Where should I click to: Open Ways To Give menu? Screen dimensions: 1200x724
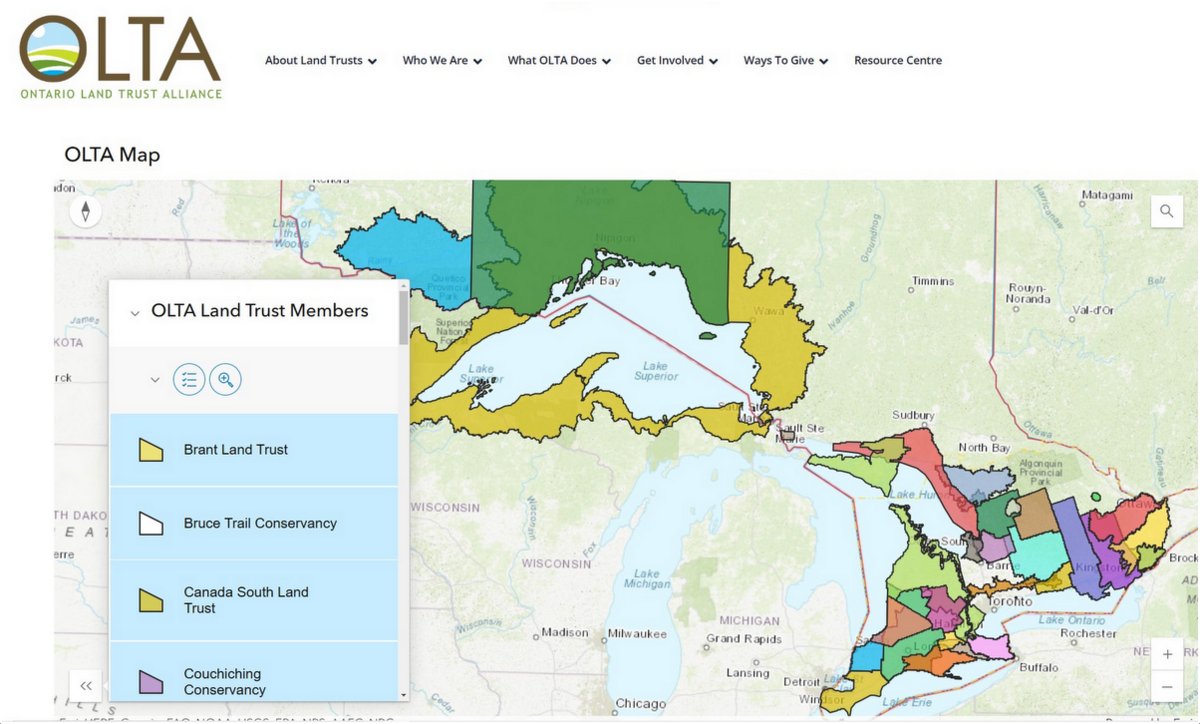[x=785, y=60]
